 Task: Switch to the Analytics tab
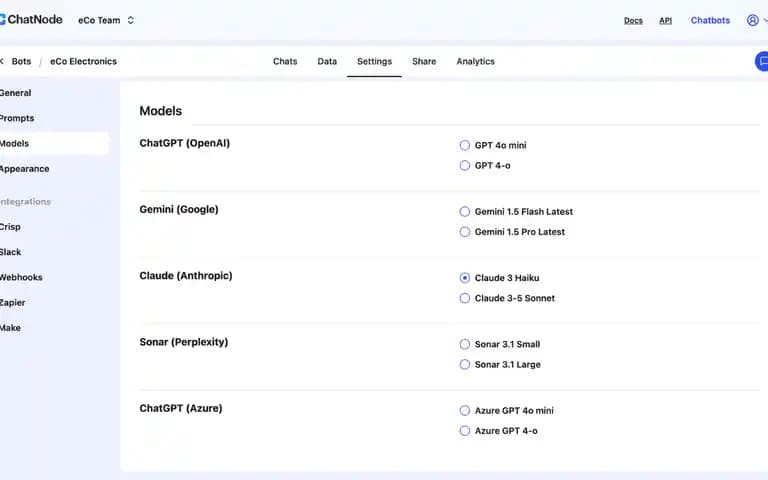coord(475,61)
